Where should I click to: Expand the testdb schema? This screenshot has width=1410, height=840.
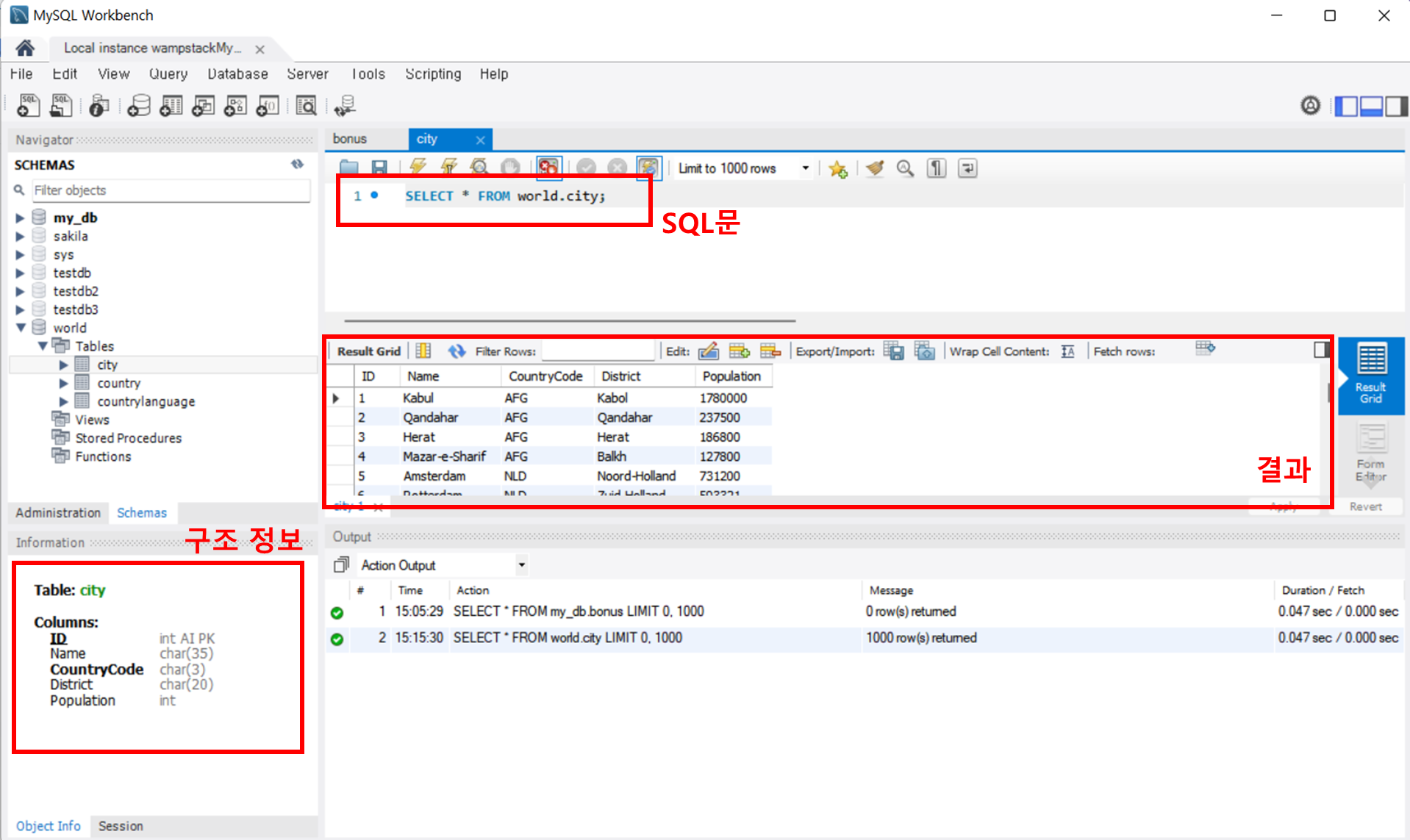click(x=21, y=273)
